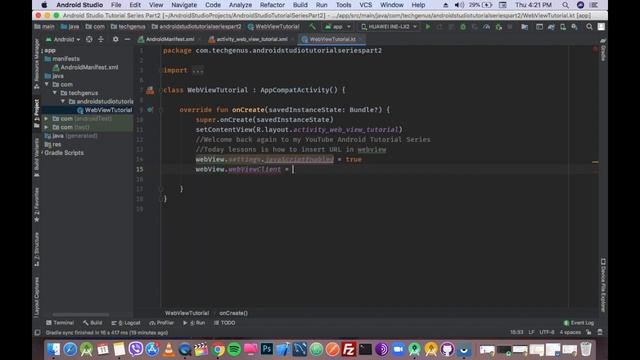Click the override gutter icon next to onCreate

pos(150,110)
